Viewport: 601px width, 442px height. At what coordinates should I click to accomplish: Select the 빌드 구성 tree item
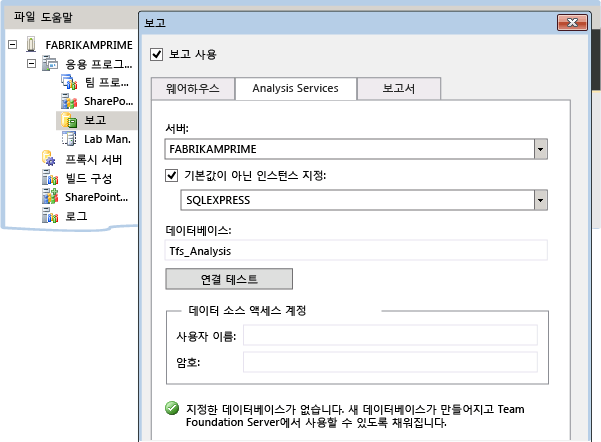click(x=89, y=178)
